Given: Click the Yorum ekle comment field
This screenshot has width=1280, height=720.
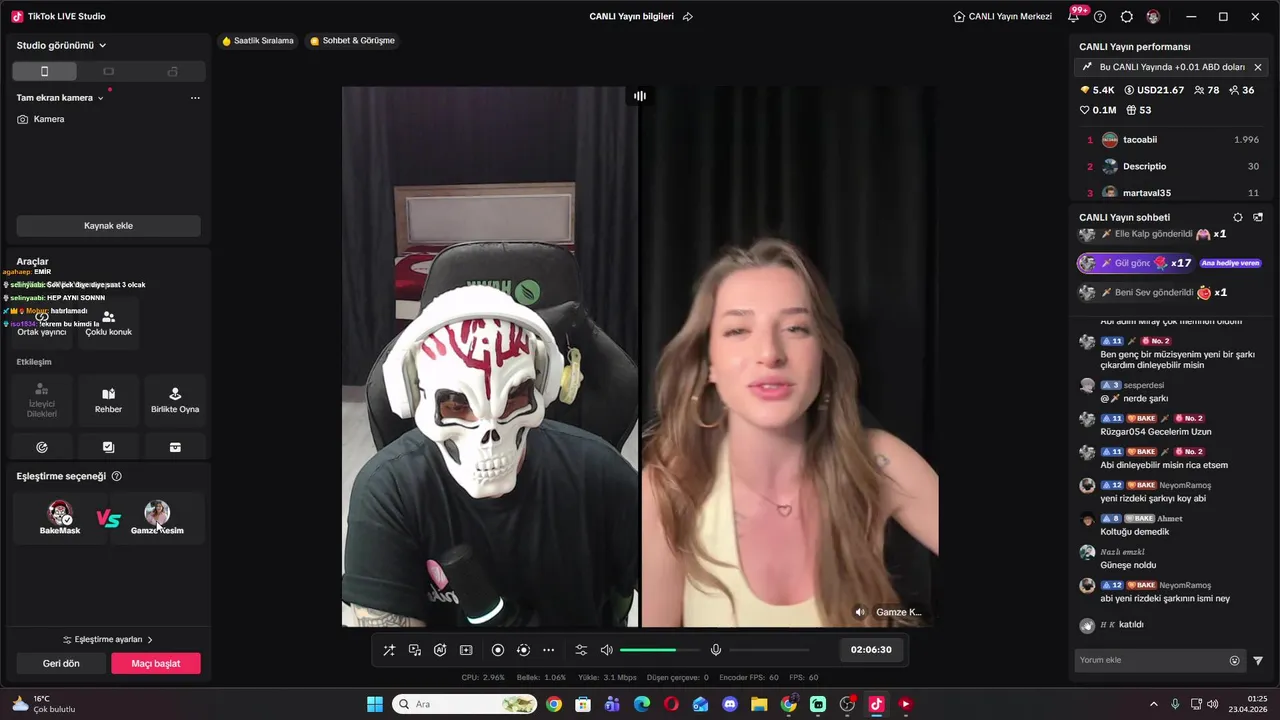Looking at the screenshot, I should pos(1152,660).
